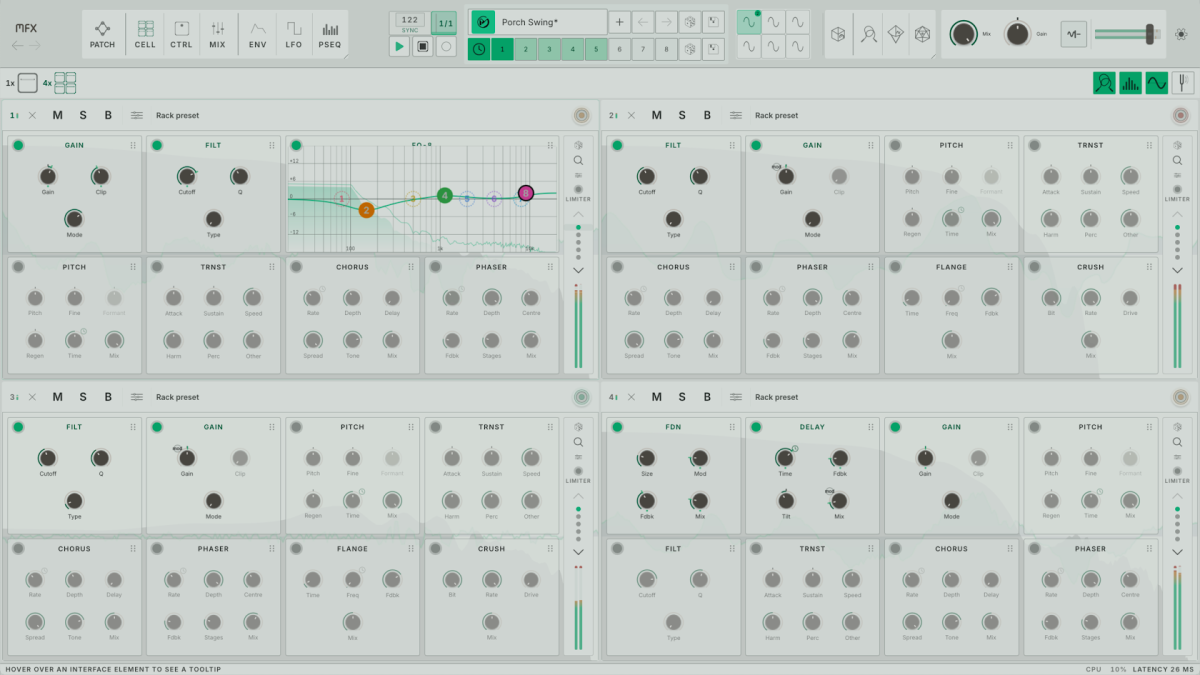Click the orange EQ band 2 node
Image resolution: width=1200 pixels, height=675 pixels.
pos(366,210)
